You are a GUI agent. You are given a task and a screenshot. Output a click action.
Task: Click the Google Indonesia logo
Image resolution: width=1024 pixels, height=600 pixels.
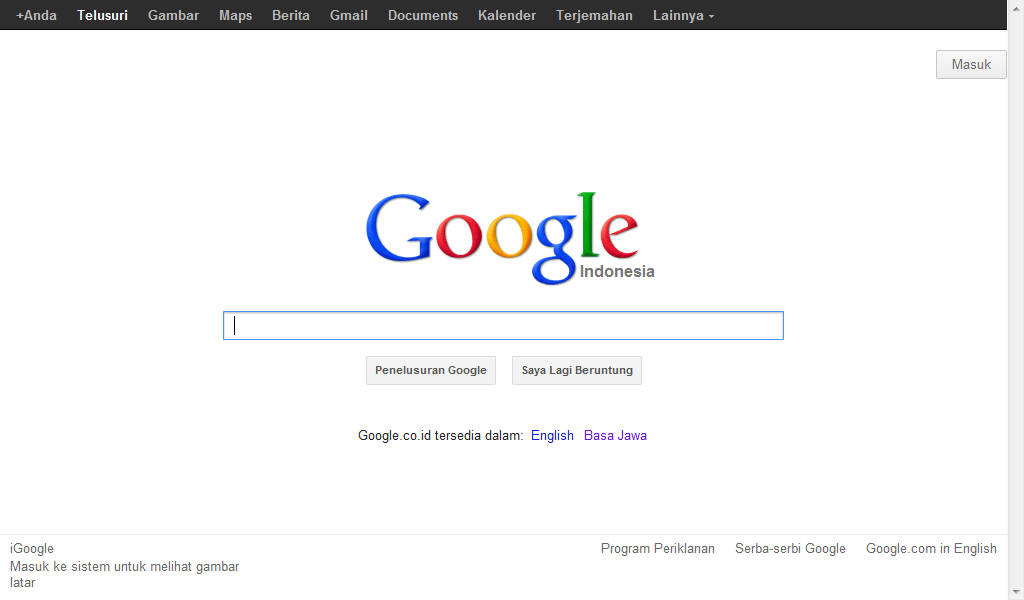click(x=510, y=238)
